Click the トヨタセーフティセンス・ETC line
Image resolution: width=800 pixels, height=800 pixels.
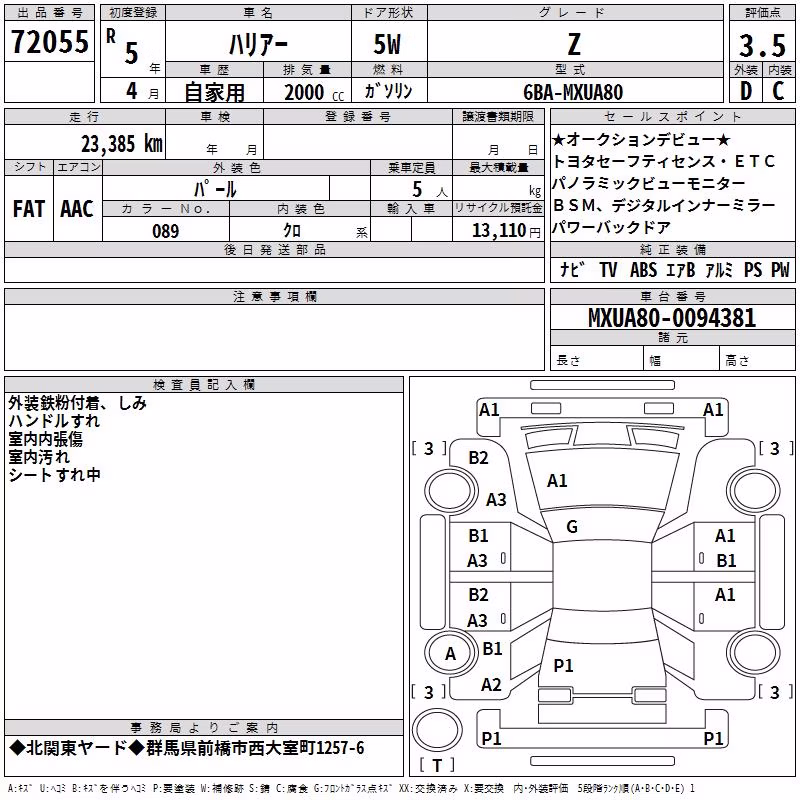[x=664, y=161]
